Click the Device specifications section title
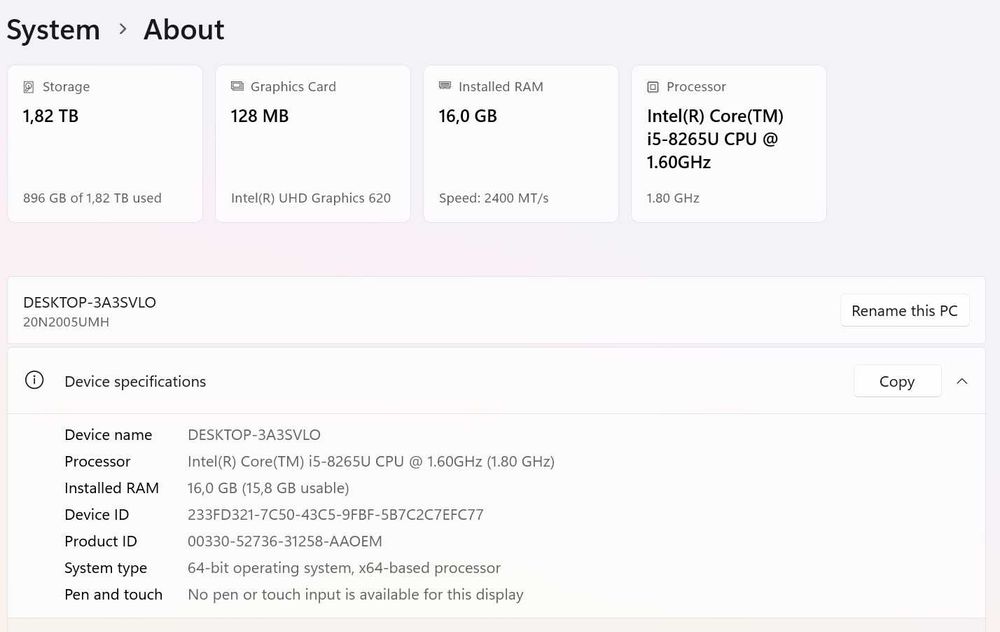 click(x=135, y=381)
